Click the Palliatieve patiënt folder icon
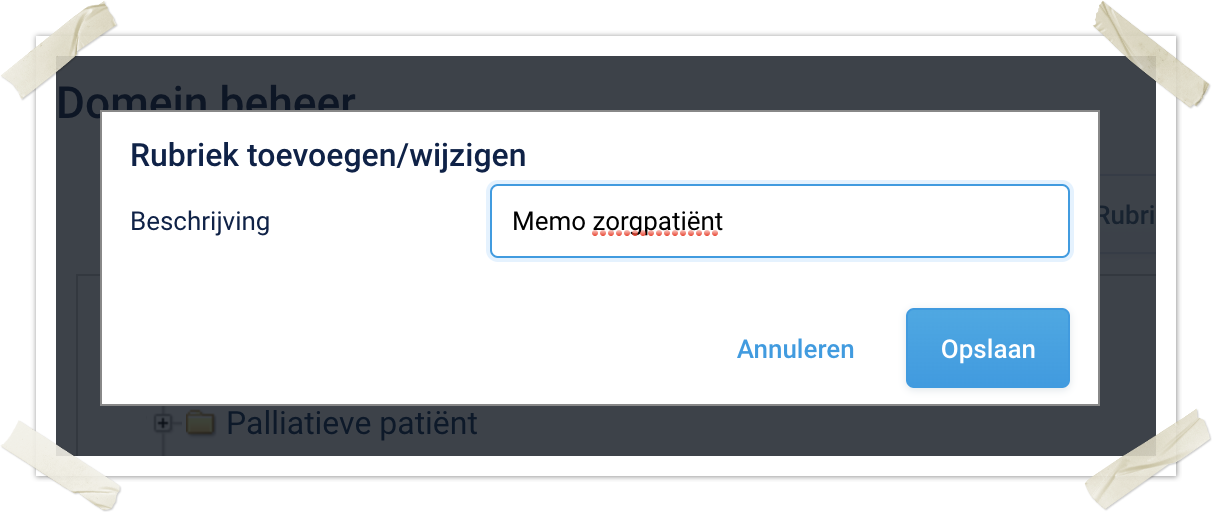Image resolution: width=1212 pixels, height=512 pixels. (x=201, y=423)
